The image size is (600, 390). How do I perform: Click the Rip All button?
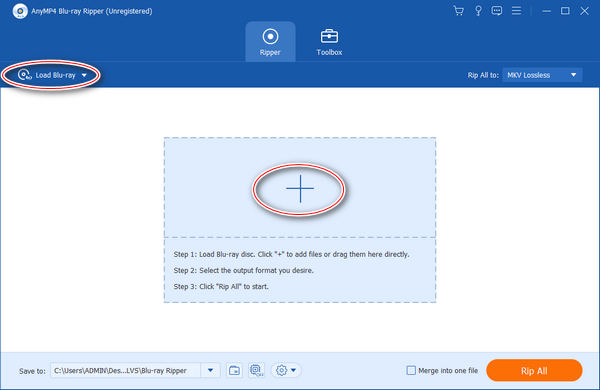pyautogui.click(x=534, y=370)
